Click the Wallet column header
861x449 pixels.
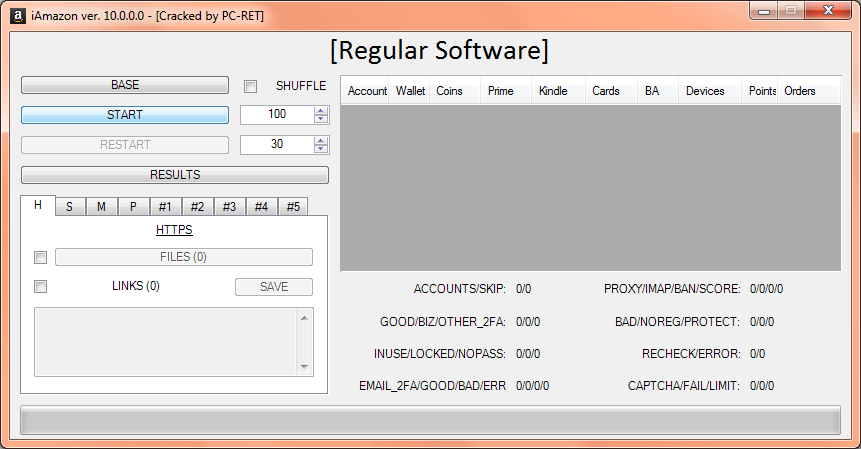[x=409, y=91]
